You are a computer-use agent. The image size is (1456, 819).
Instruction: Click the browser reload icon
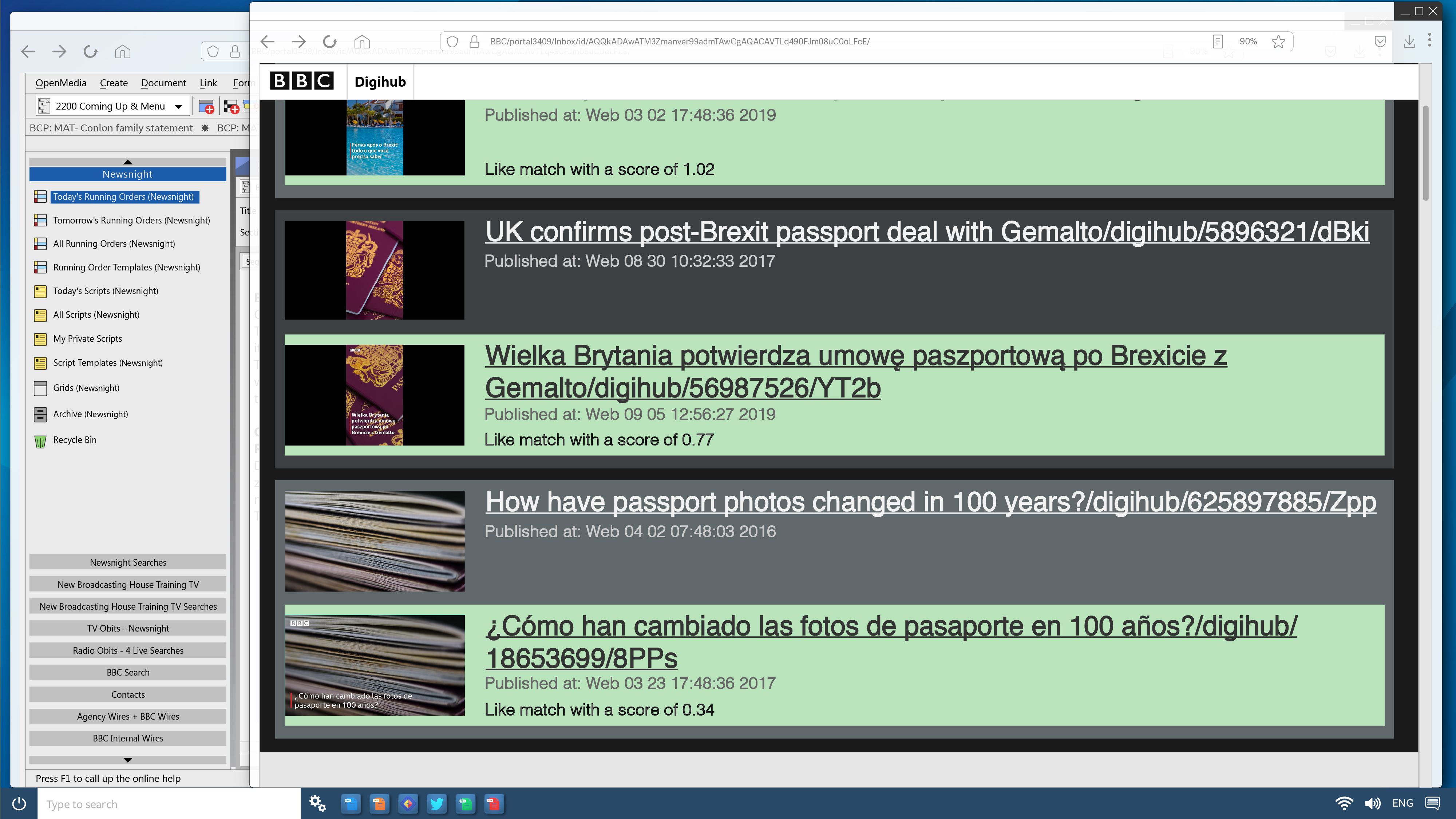coord(329,41)
